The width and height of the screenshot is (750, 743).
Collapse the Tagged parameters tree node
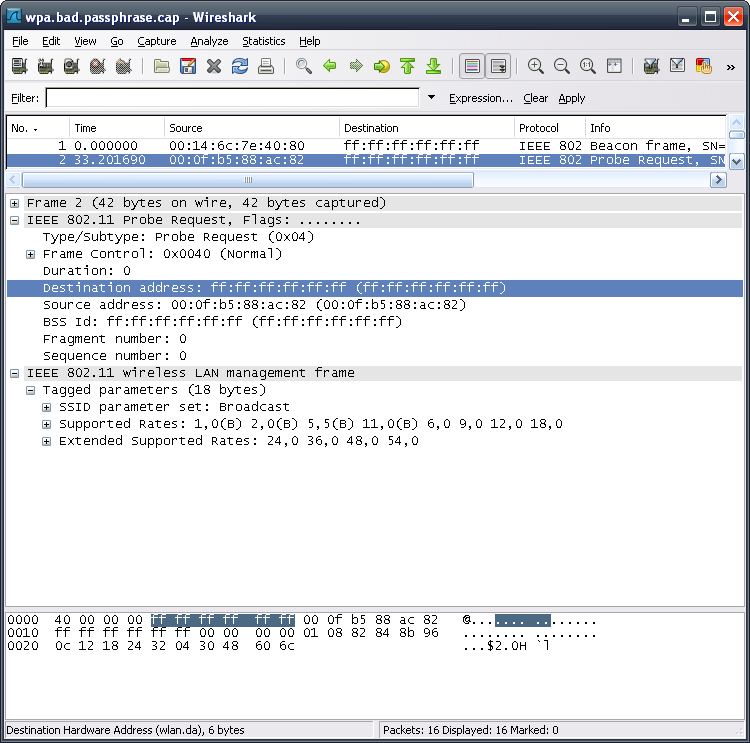coord(32,390)
